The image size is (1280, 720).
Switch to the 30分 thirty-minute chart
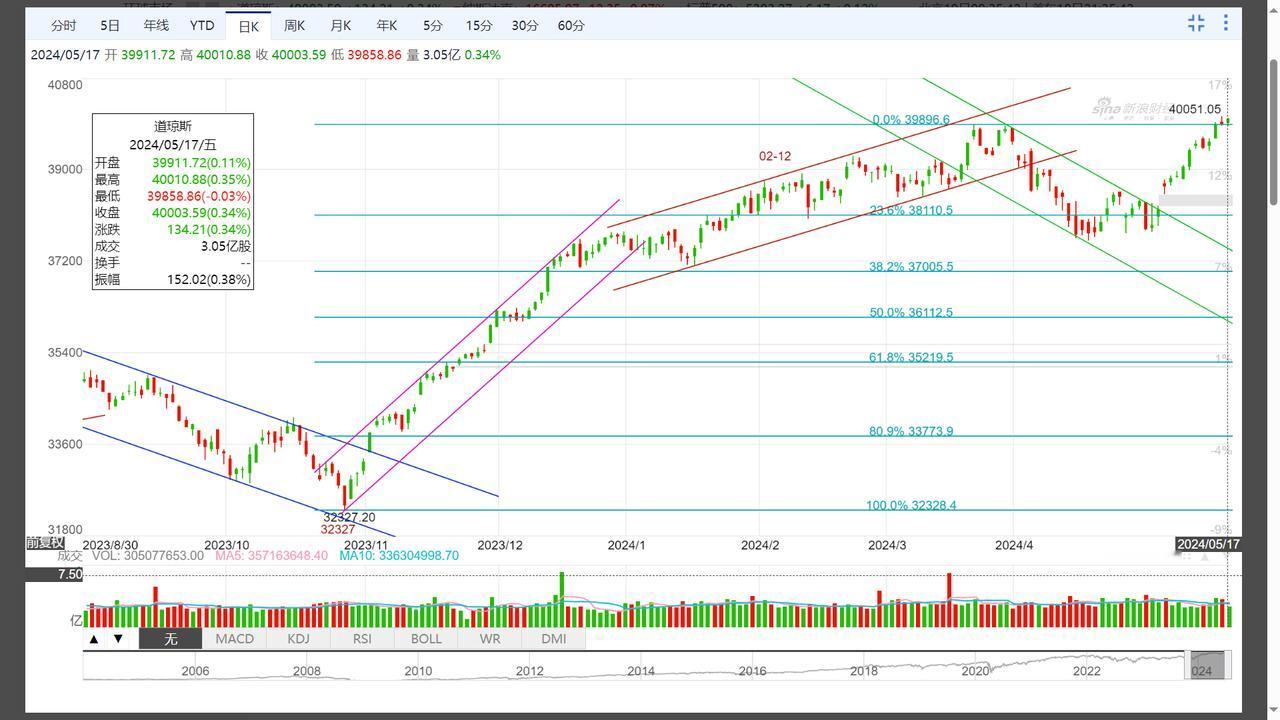click(x=525, y=25)
